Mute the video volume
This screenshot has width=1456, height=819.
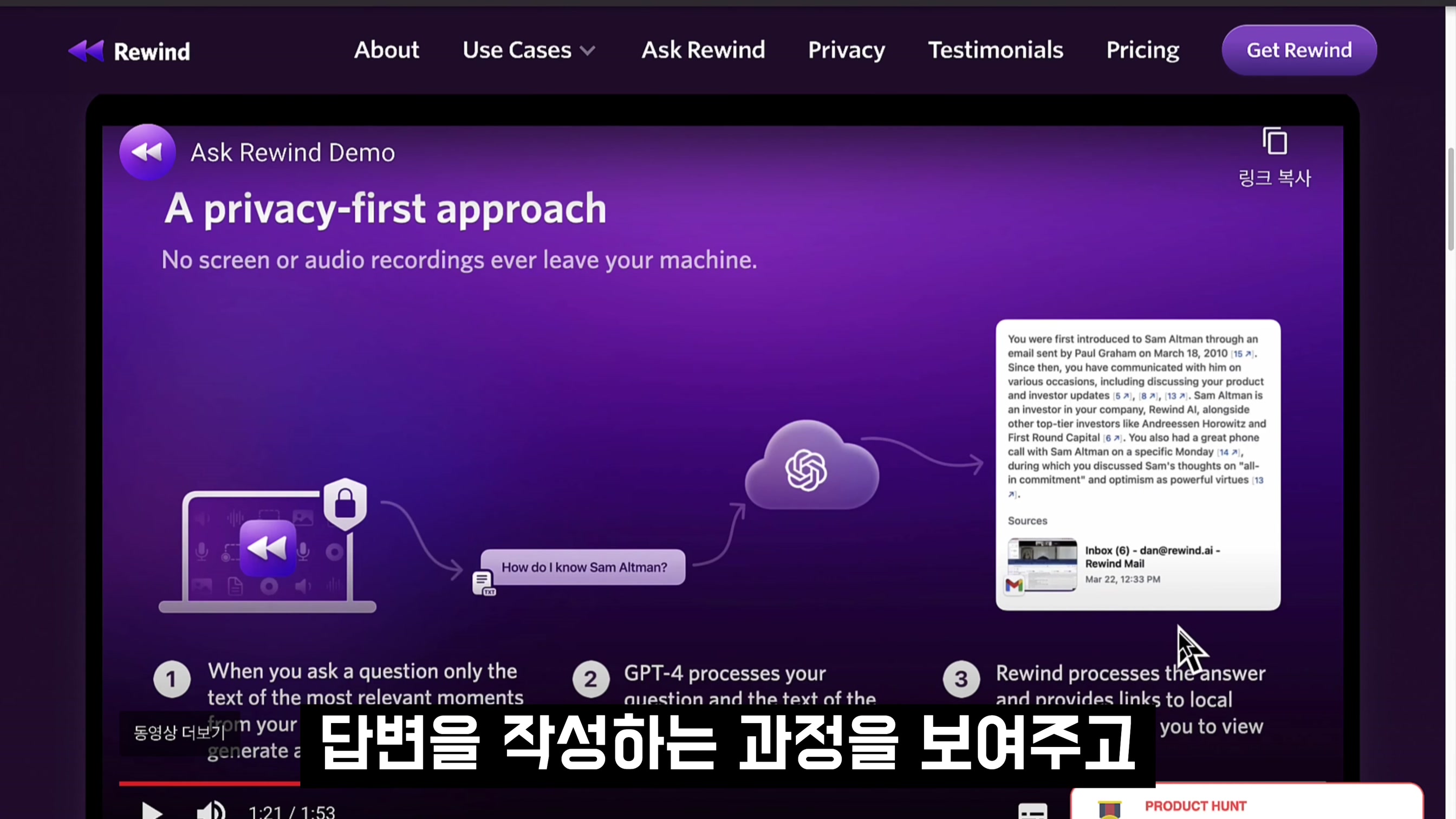tap(210, 811)
